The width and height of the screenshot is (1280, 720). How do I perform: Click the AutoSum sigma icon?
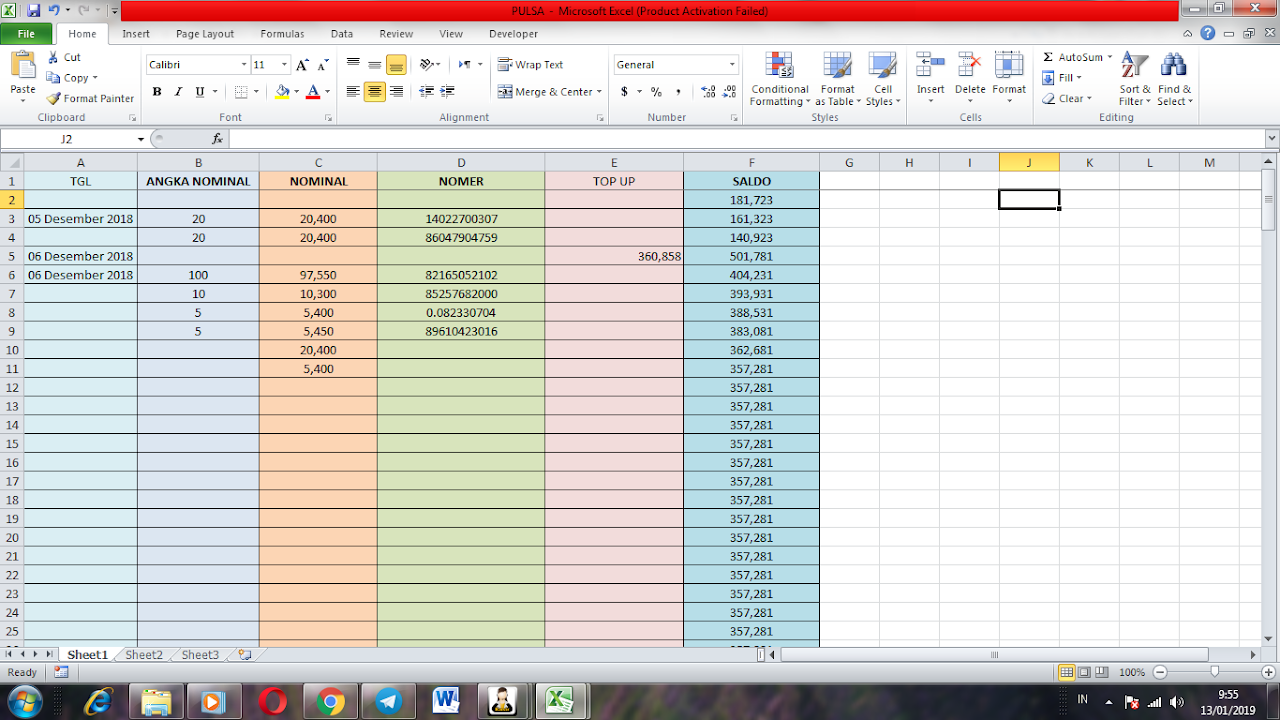pyautogui.click(x=1048, y=57)
